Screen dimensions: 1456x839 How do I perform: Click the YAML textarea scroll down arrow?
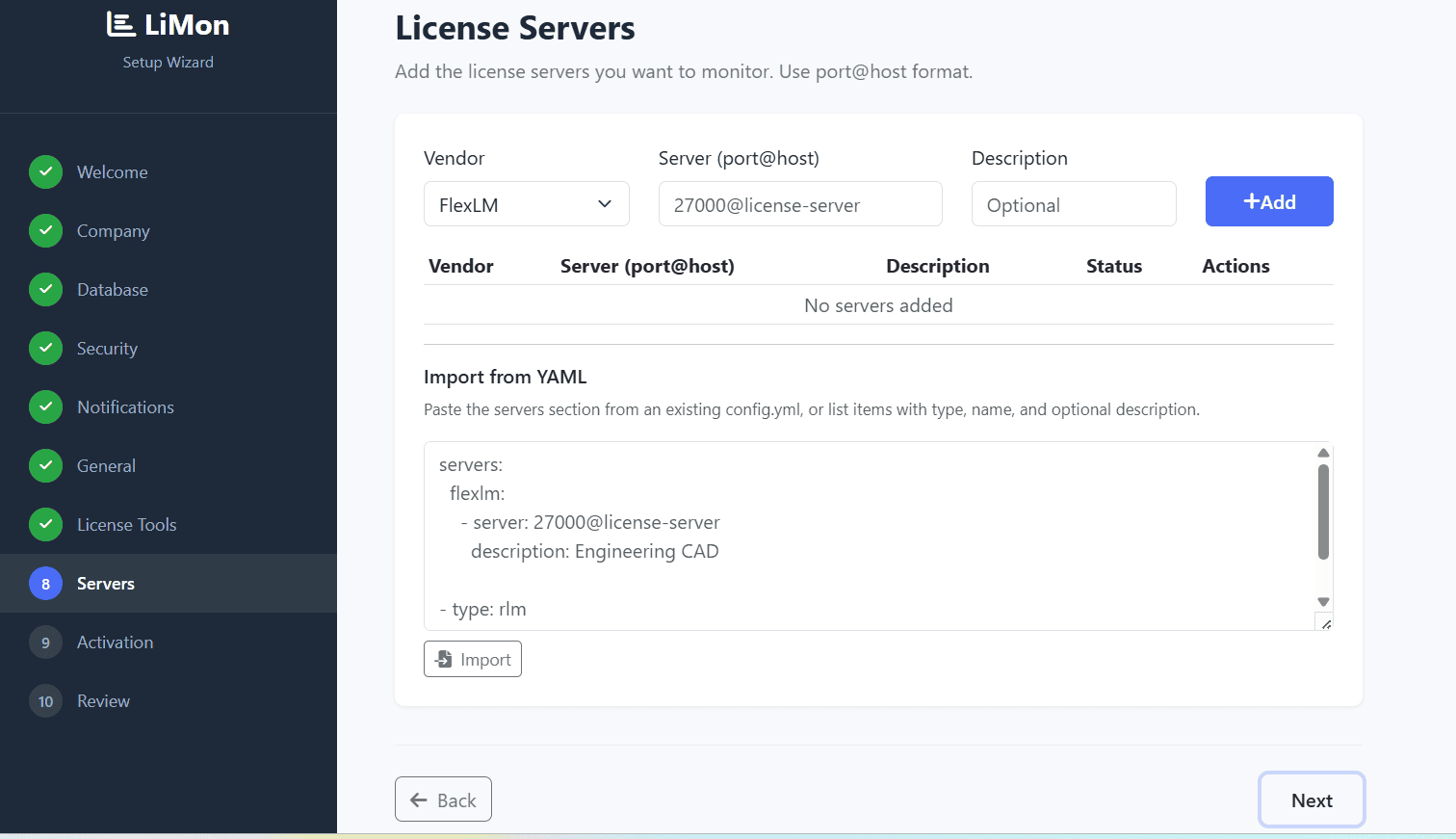[1323, 602]
